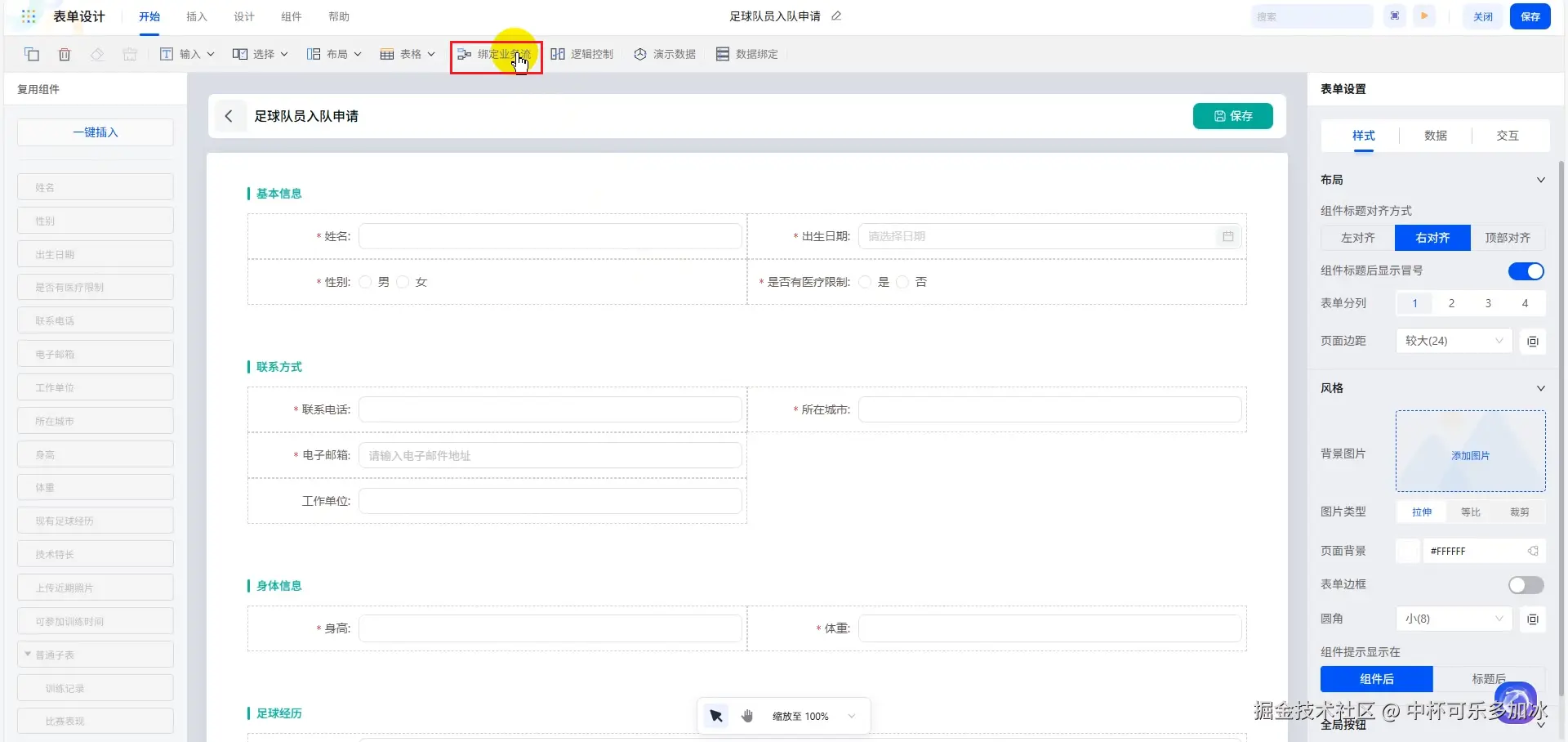Select 等比 image type

click(x=1471, y=512)
